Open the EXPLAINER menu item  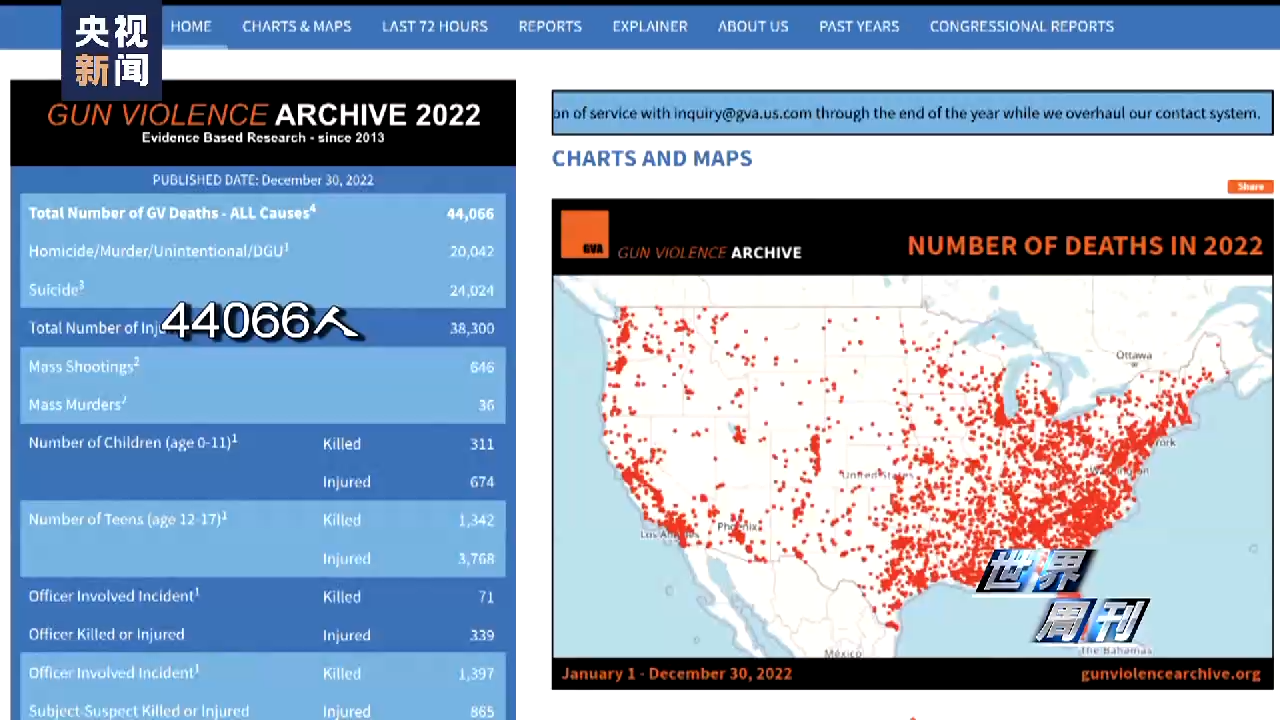(x=649, y=26)
